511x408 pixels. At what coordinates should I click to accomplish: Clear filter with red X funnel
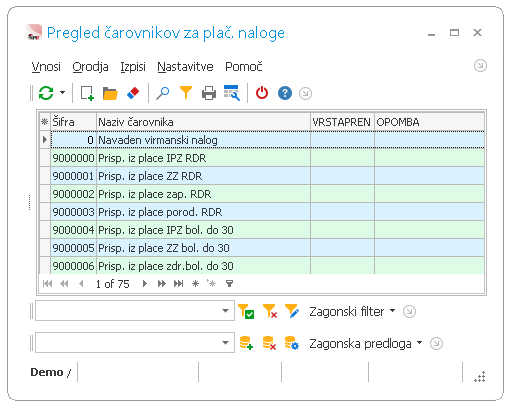coord(270,311)
